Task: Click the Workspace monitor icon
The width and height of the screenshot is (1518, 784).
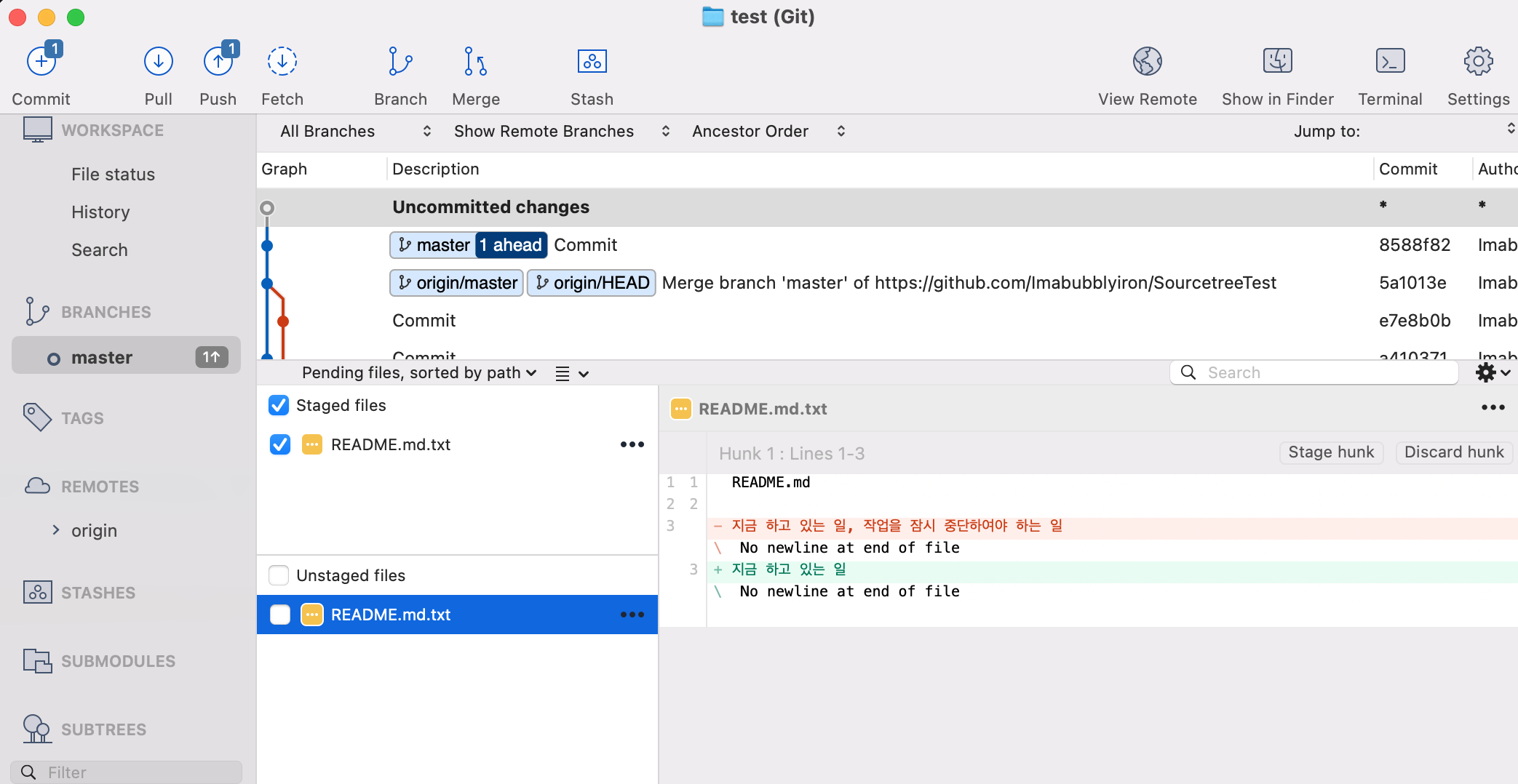Action: click(37, 130)
